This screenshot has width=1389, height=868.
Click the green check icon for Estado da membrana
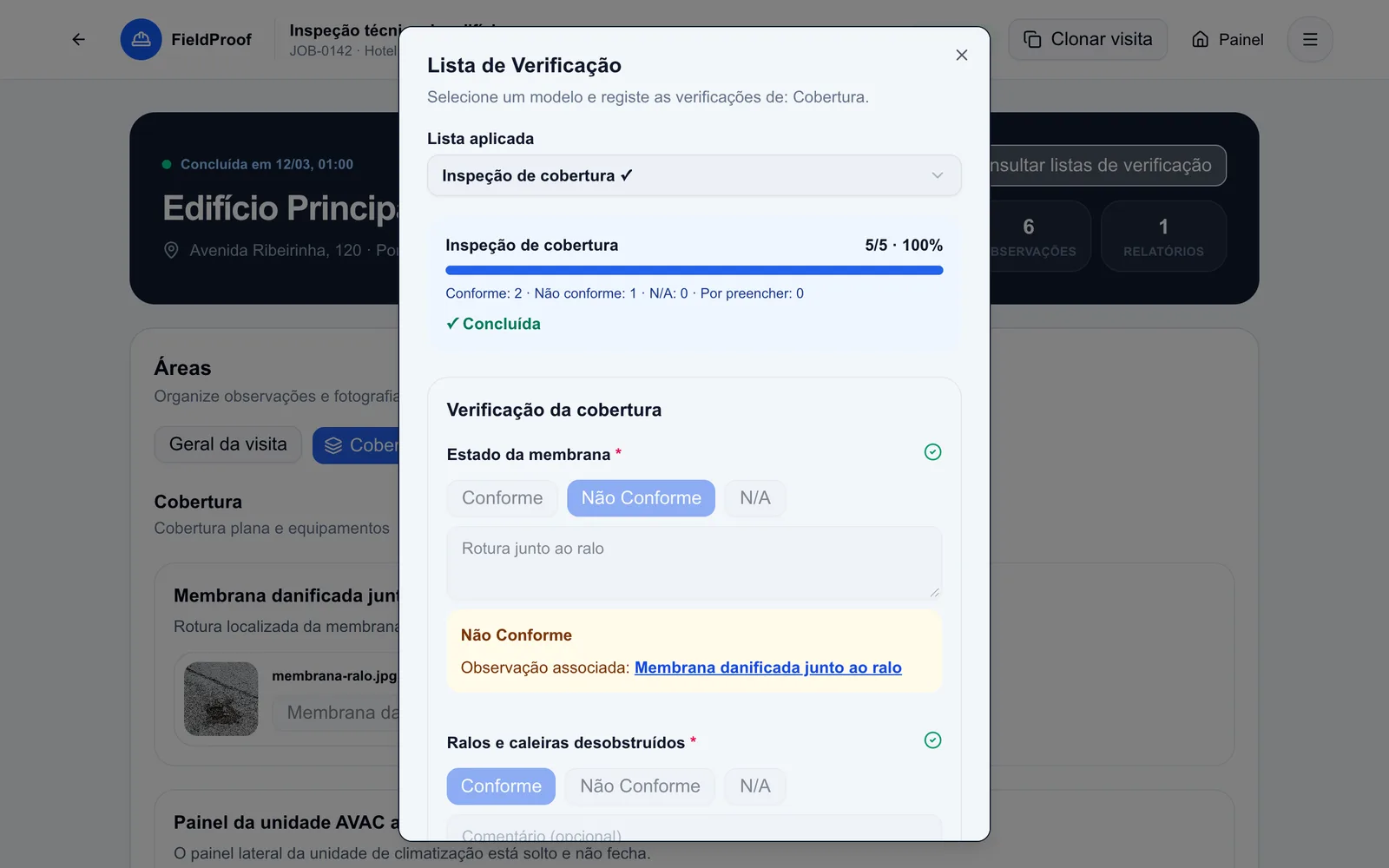click(x=932, y=451)
